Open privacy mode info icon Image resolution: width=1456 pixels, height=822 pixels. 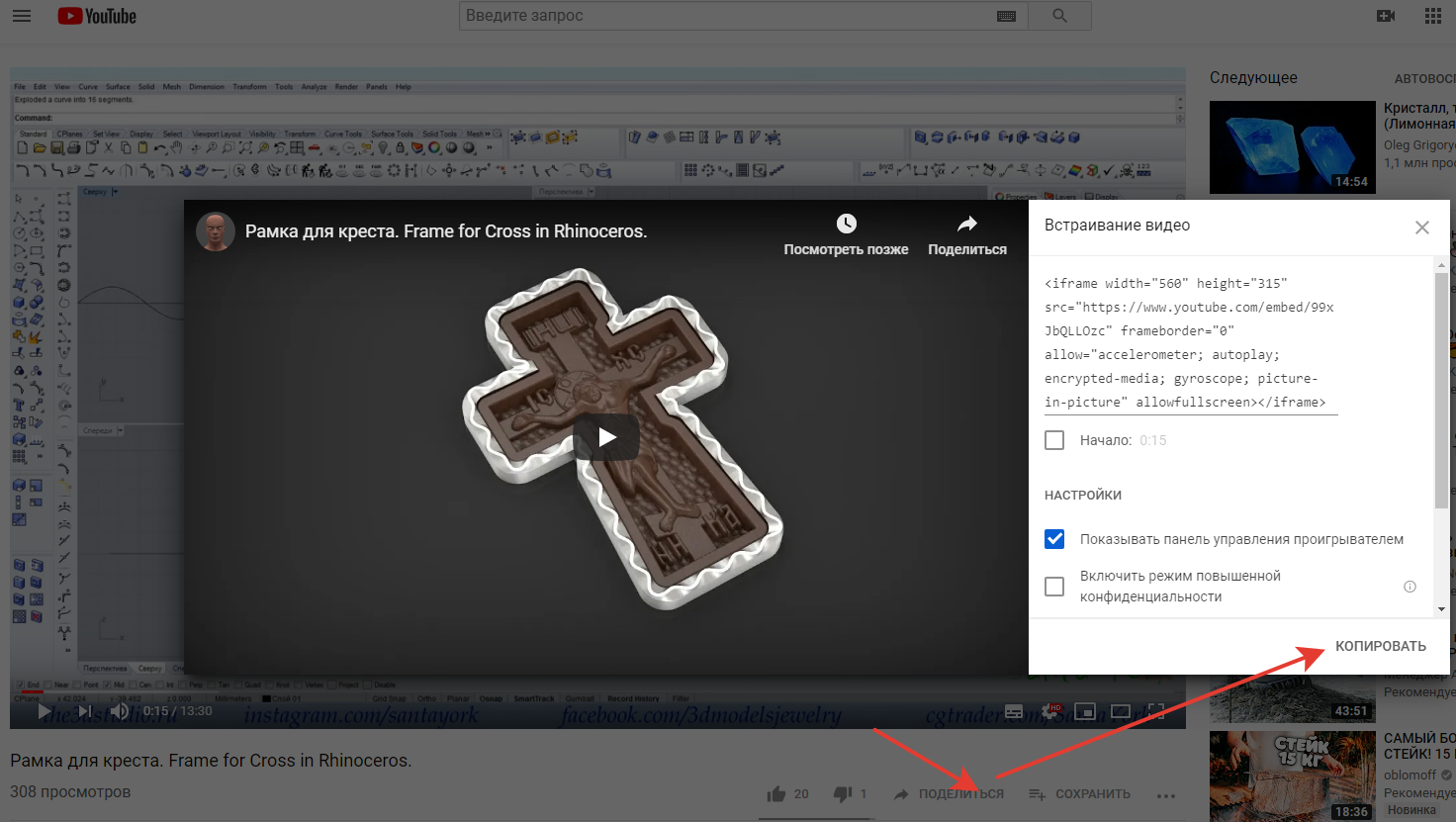[1410, 587]
